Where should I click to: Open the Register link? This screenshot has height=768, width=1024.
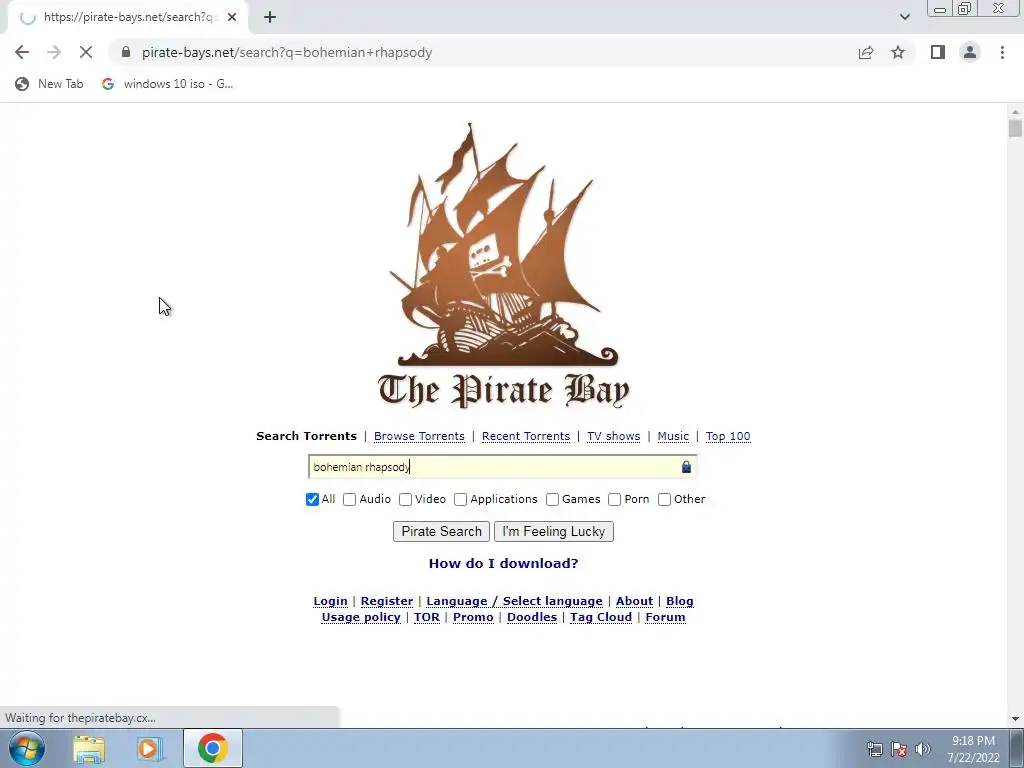coord(387,601)
